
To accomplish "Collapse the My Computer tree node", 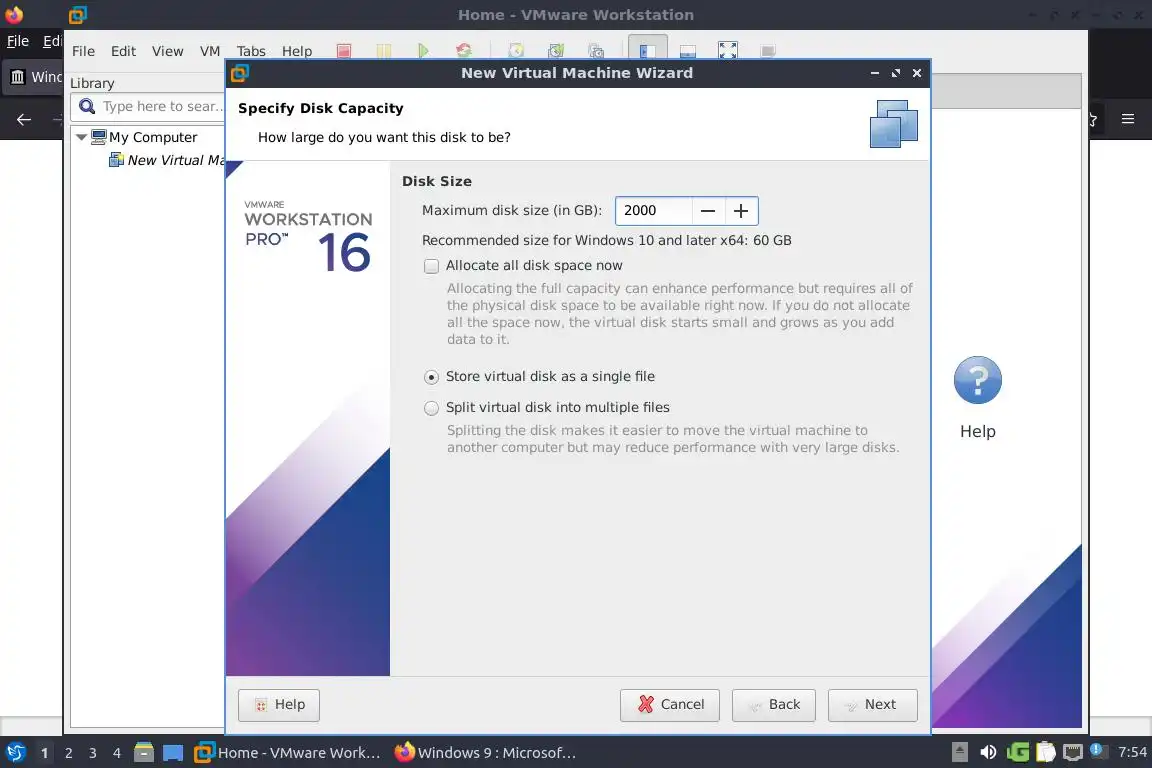I will [81, 137].
